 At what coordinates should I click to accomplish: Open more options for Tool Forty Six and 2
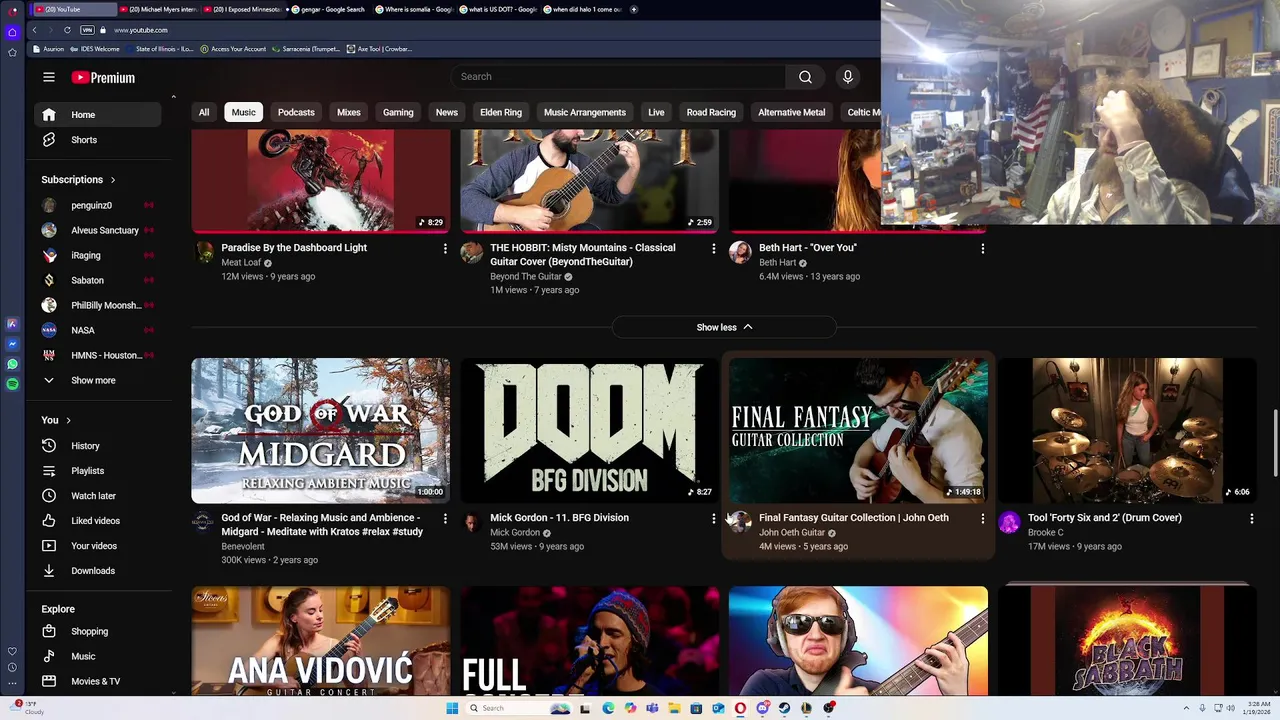coord(1252,518)
